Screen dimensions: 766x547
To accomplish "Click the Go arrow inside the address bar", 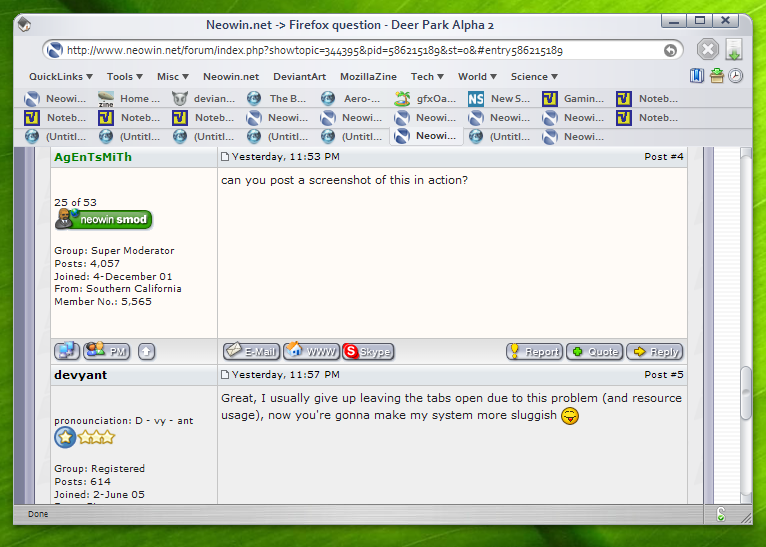I will (670, 50).
